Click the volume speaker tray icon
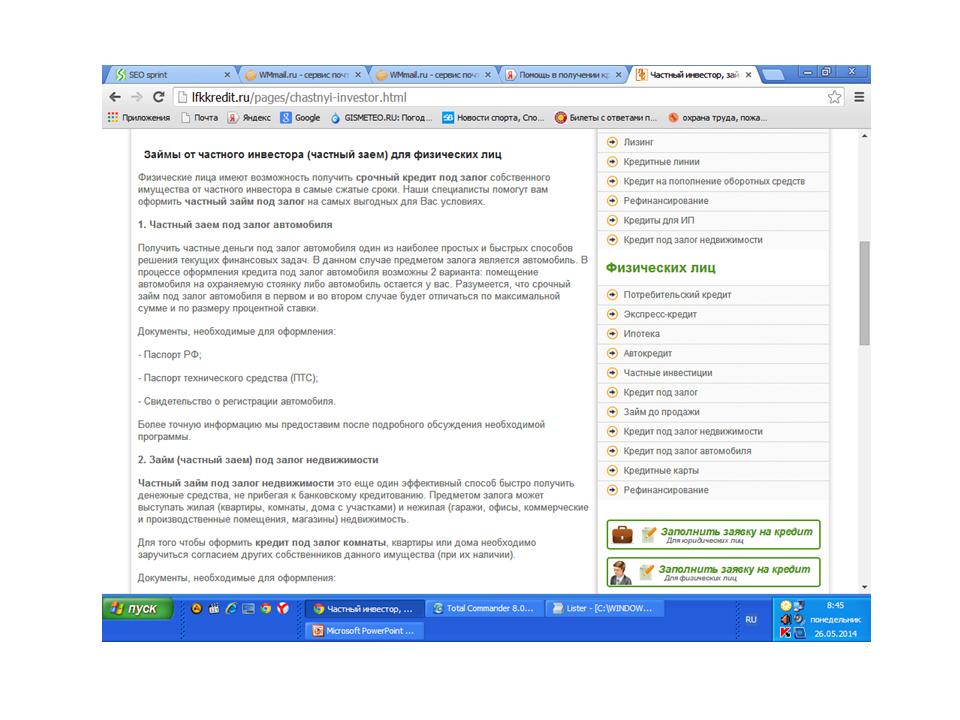The image size is (960, 720). click(786, 619)
